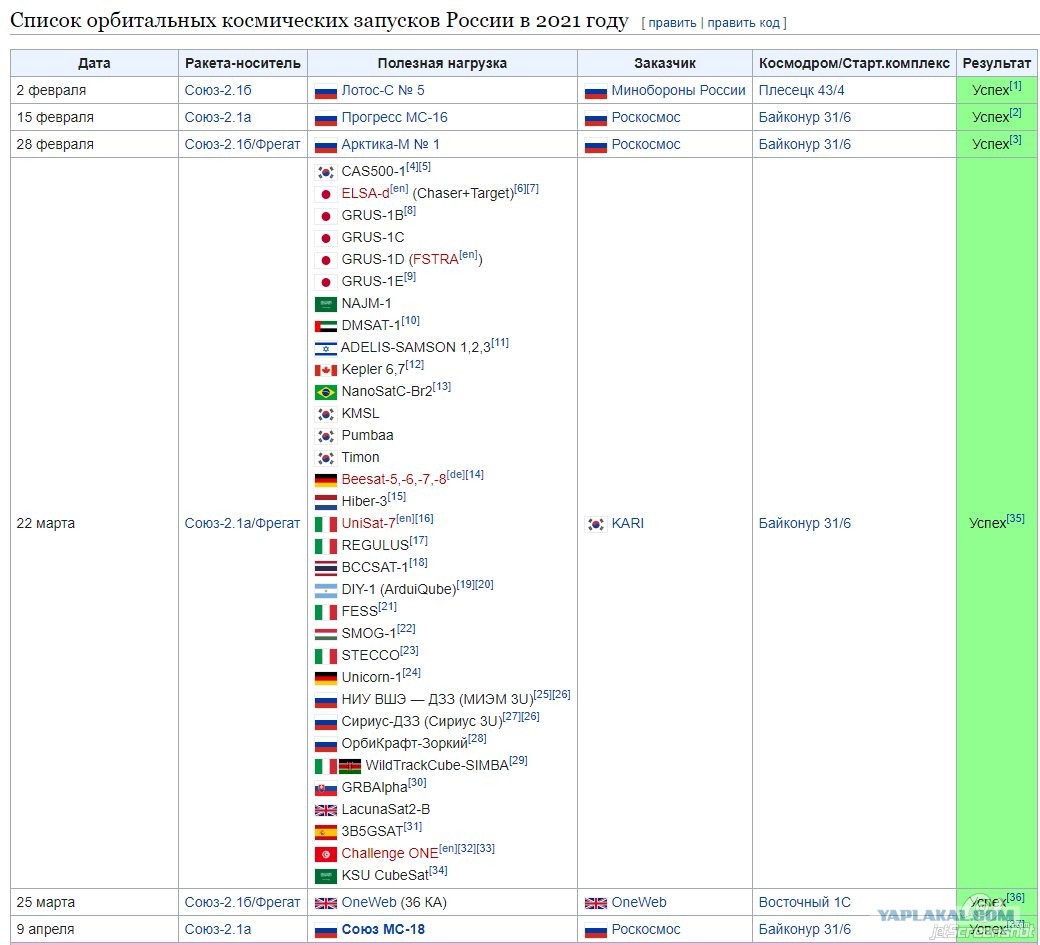Click the South Korea flag next to KARI
Image resolution: width=1040 pixels, height=945 pixels.
pos(596,524)
